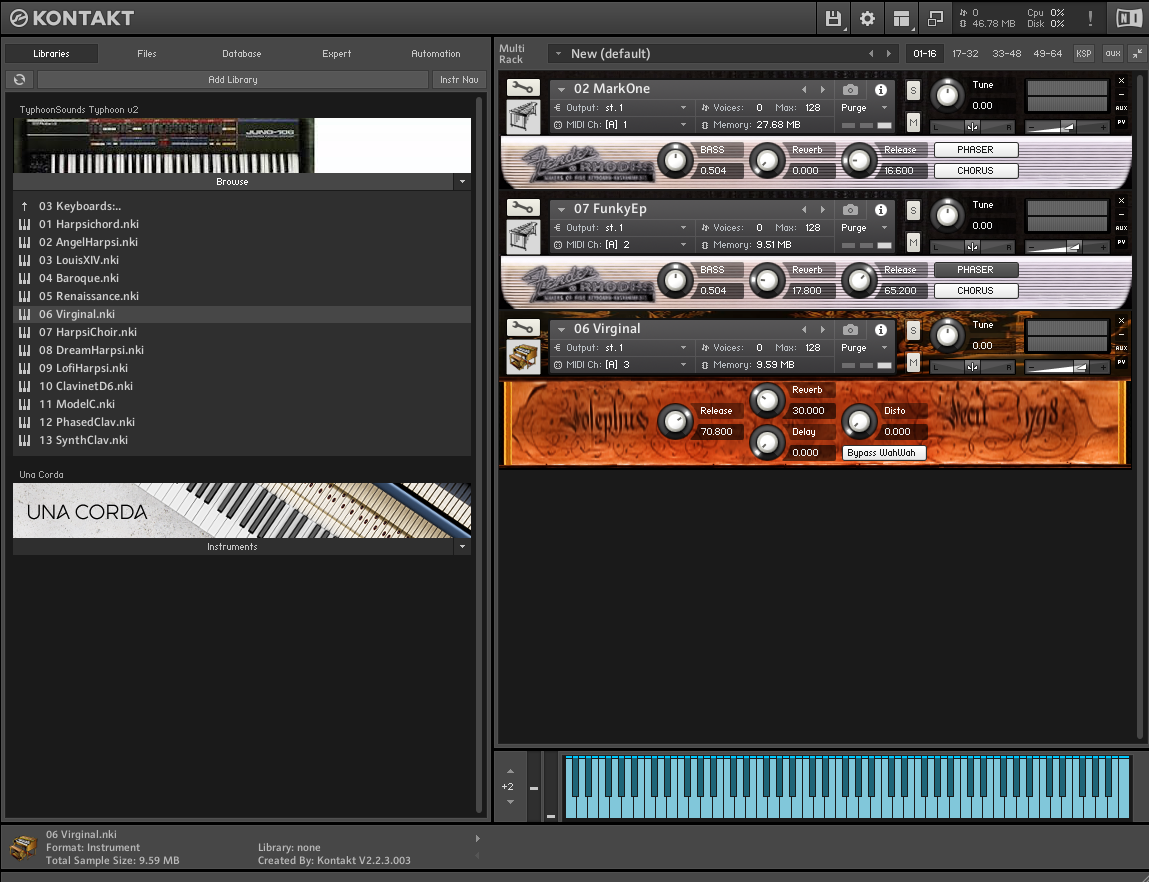Solo the 02 MarkOne instrument
Image resolution: width=1149 pixels, height=882 pixels.
(x=913, y=91)
